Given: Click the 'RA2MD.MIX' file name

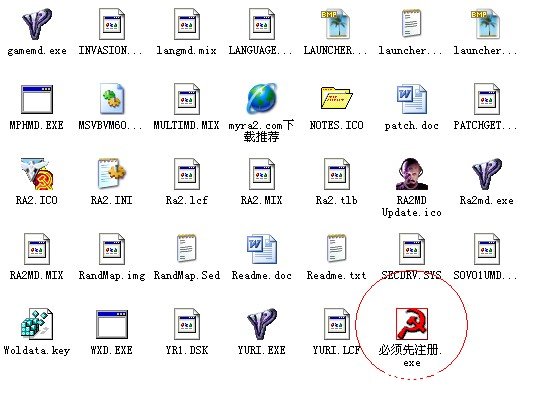Looking at the screenshot, I should point(37,275).
